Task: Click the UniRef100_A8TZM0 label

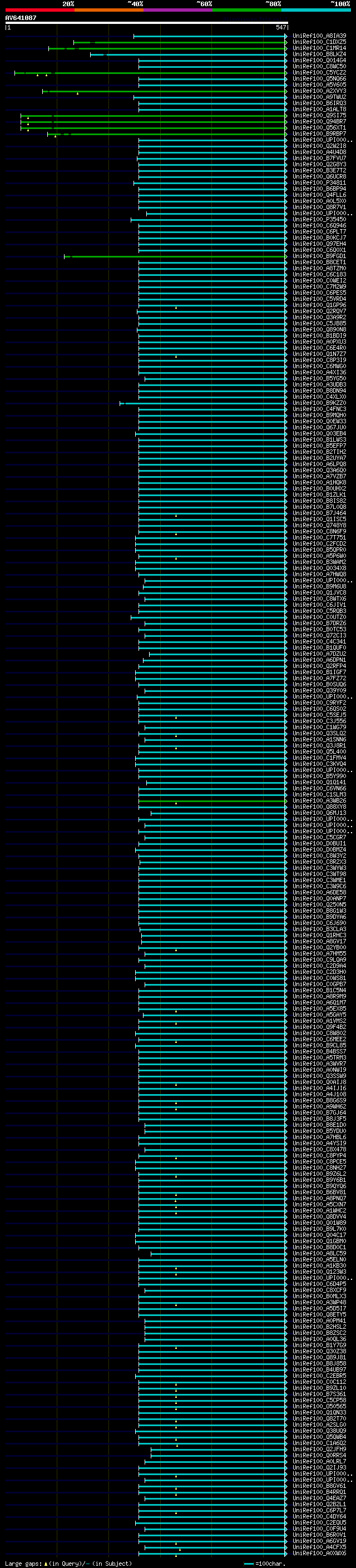Action: (319, 269)
